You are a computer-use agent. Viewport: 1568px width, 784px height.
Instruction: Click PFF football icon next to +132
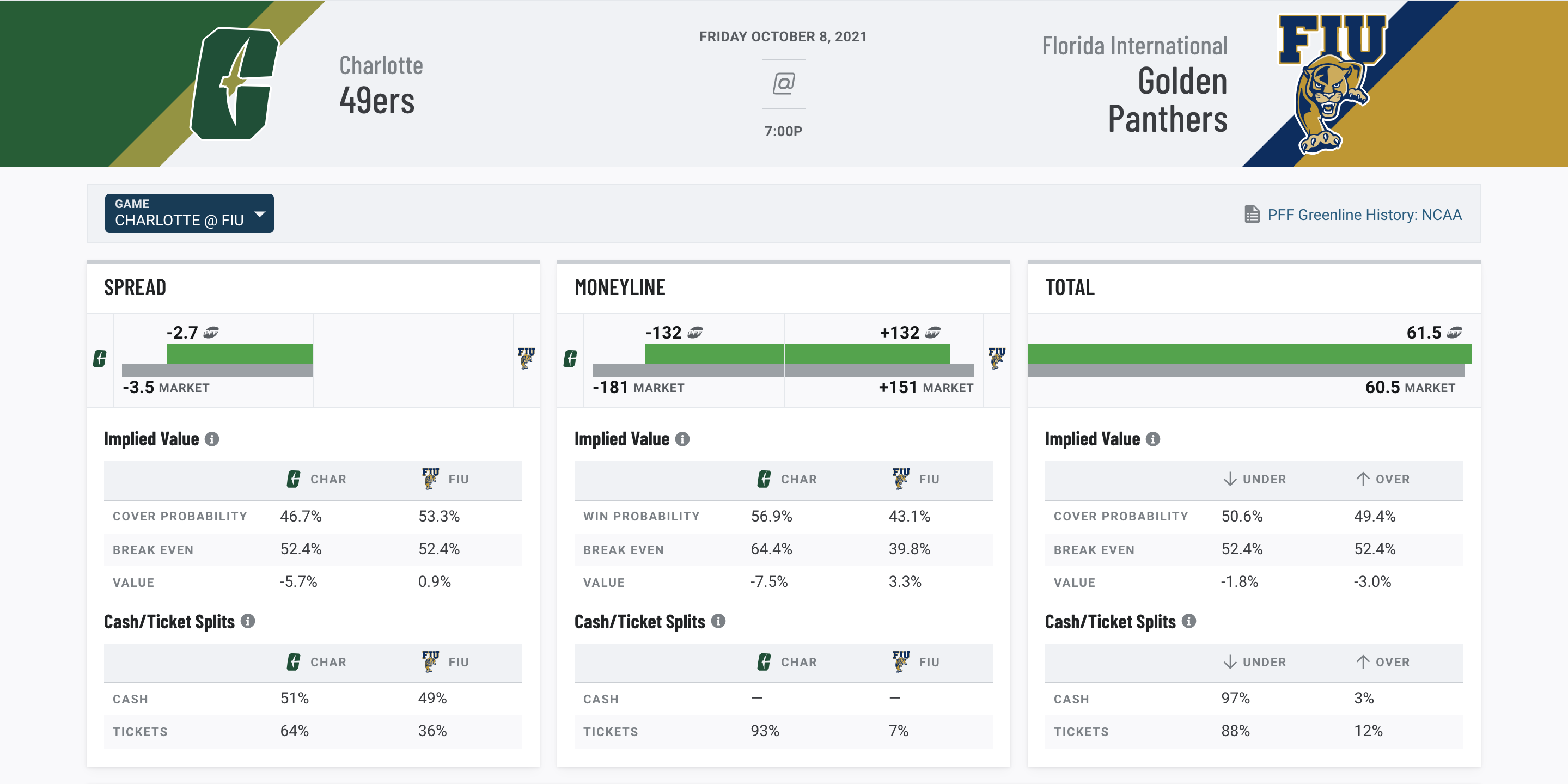[932, 332]
